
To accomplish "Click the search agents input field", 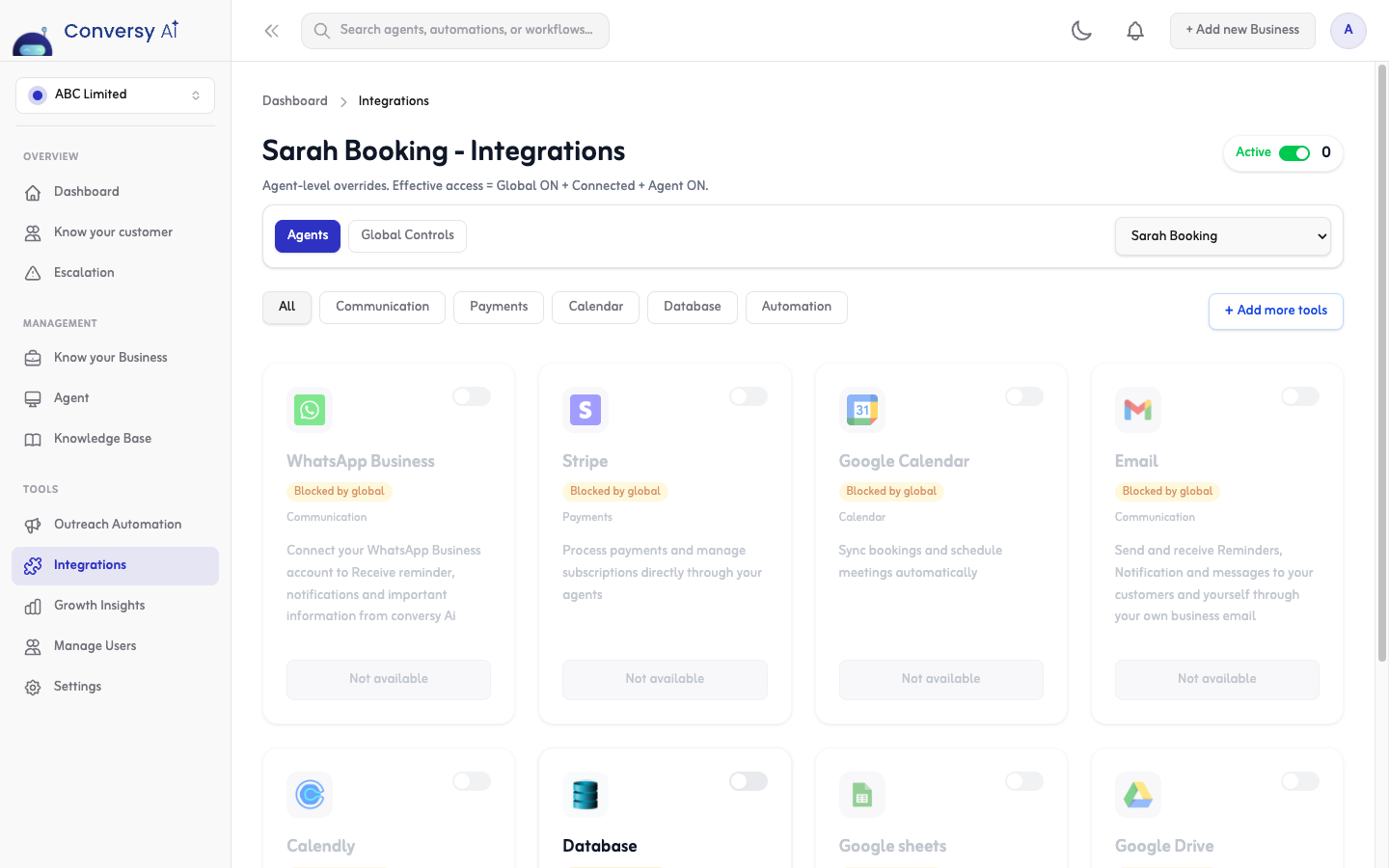I will (x=455, y=31).
